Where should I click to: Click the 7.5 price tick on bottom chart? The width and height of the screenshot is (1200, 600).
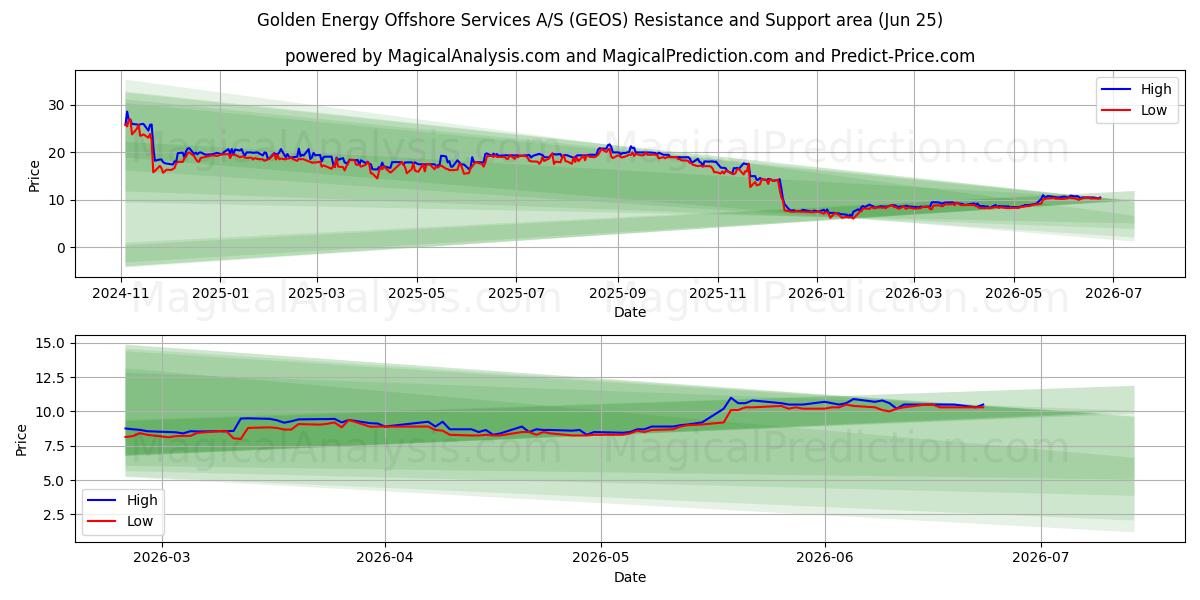tap(54, 446)
